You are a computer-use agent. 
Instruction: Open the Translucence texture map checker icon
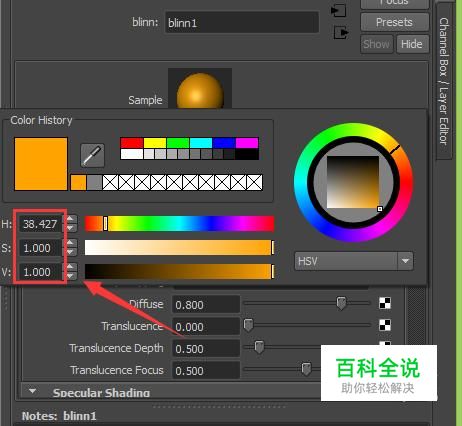click(385, 325)
